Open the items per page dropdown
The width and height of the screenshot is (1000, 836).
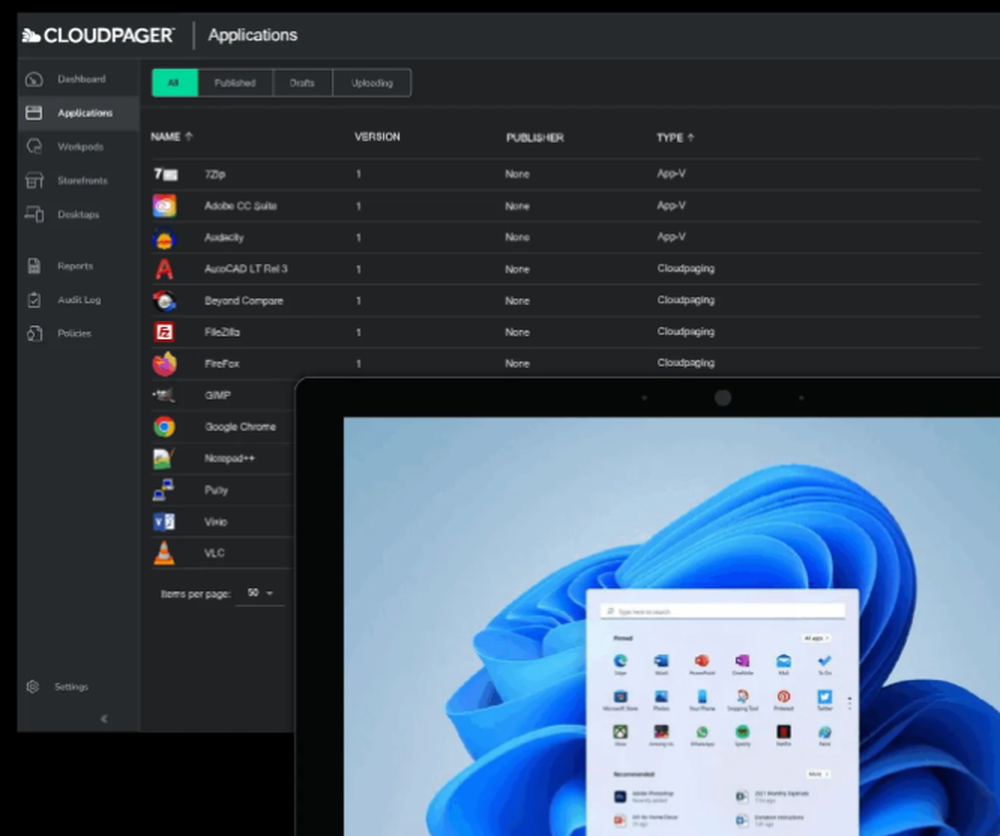point(260,593)
